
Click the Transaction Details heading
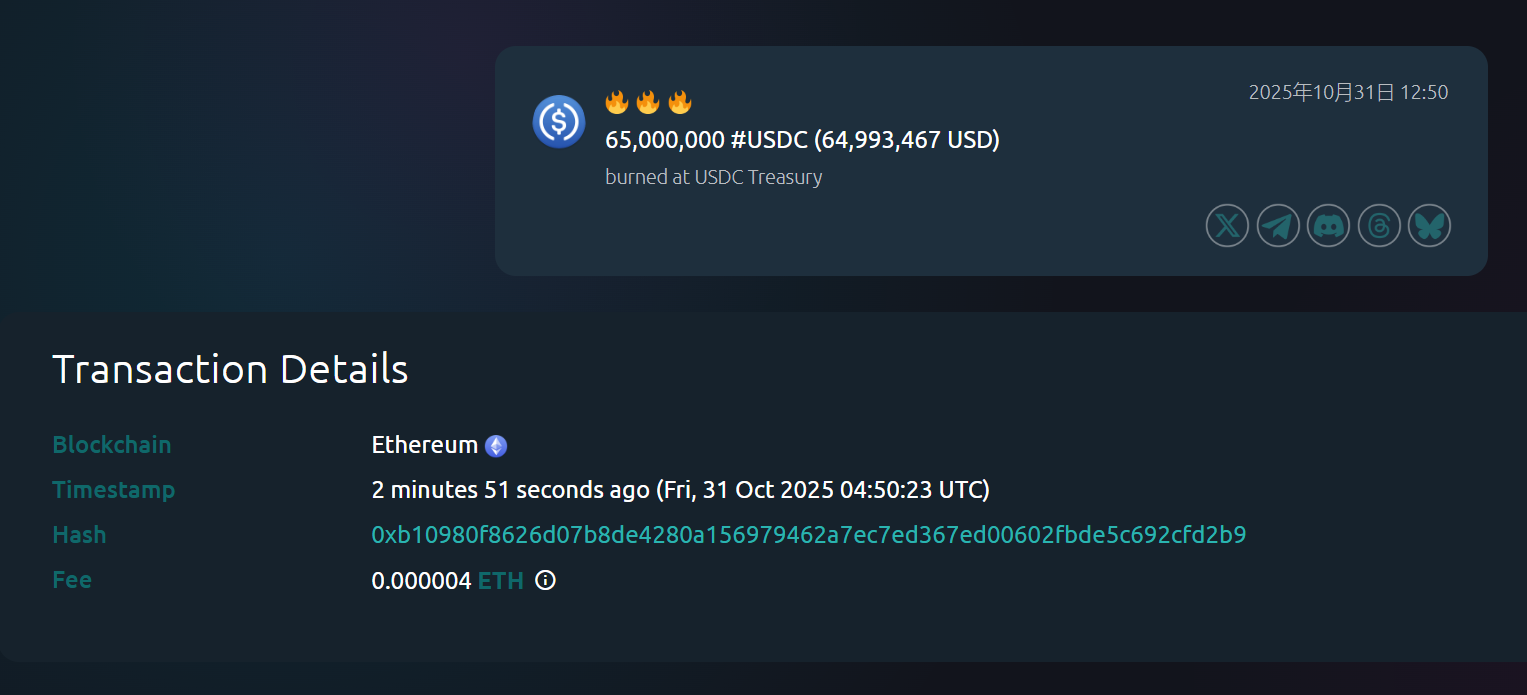[230, 369]
